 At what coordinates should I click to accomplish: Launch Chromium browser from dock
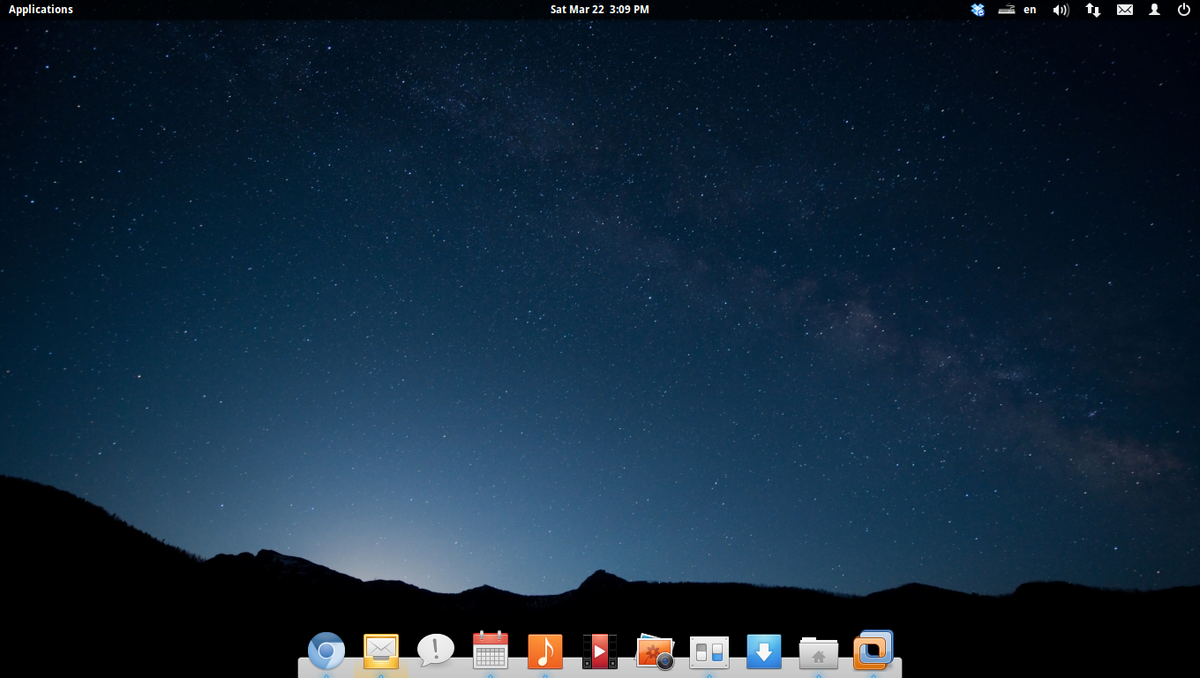[326, 651]
